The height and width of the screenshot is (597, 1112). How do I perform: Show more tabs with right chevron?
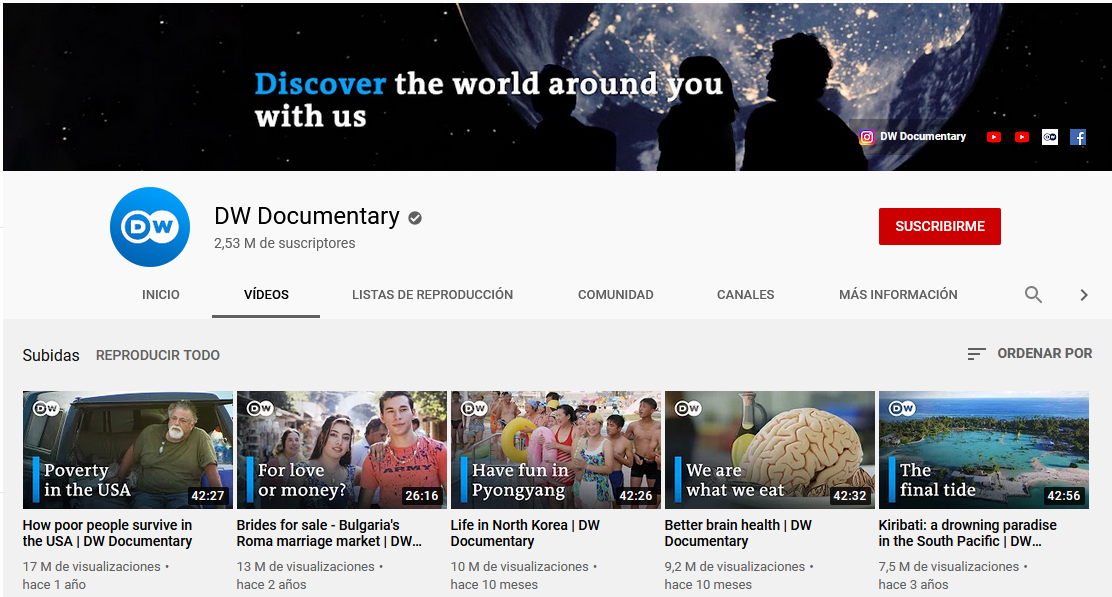(x=1084, y=294)
